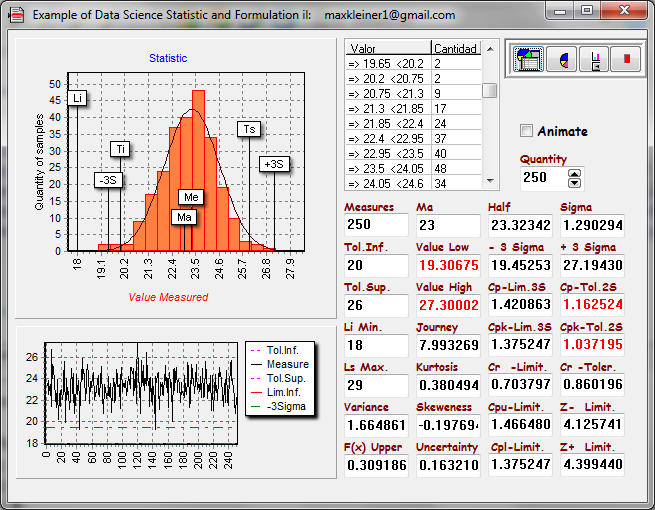Click the Tol.Sup. field showing 26
The width and height of the screenshot is (655, 510).
tap(376, 305)
